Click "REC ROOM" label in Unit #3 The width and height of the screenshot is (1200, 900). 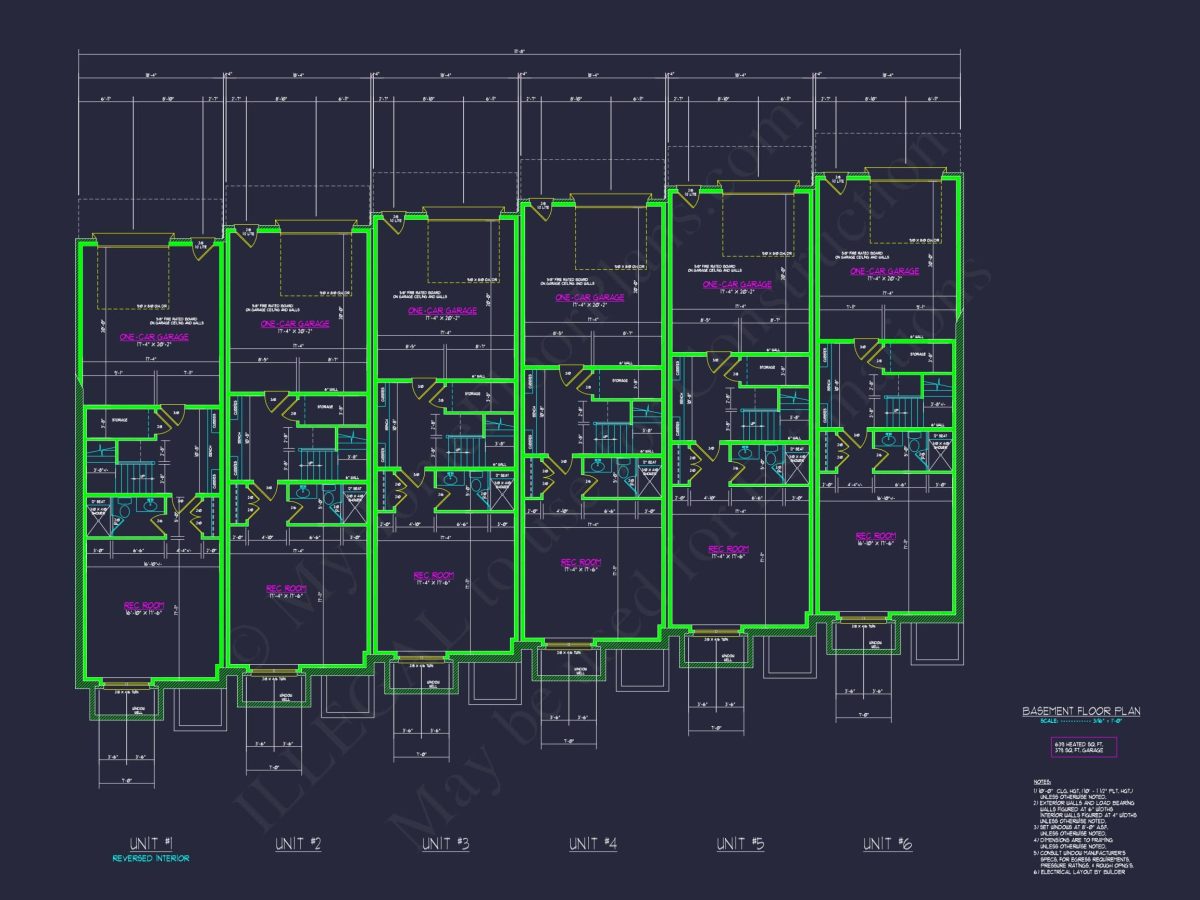click(x=434, y=575)
